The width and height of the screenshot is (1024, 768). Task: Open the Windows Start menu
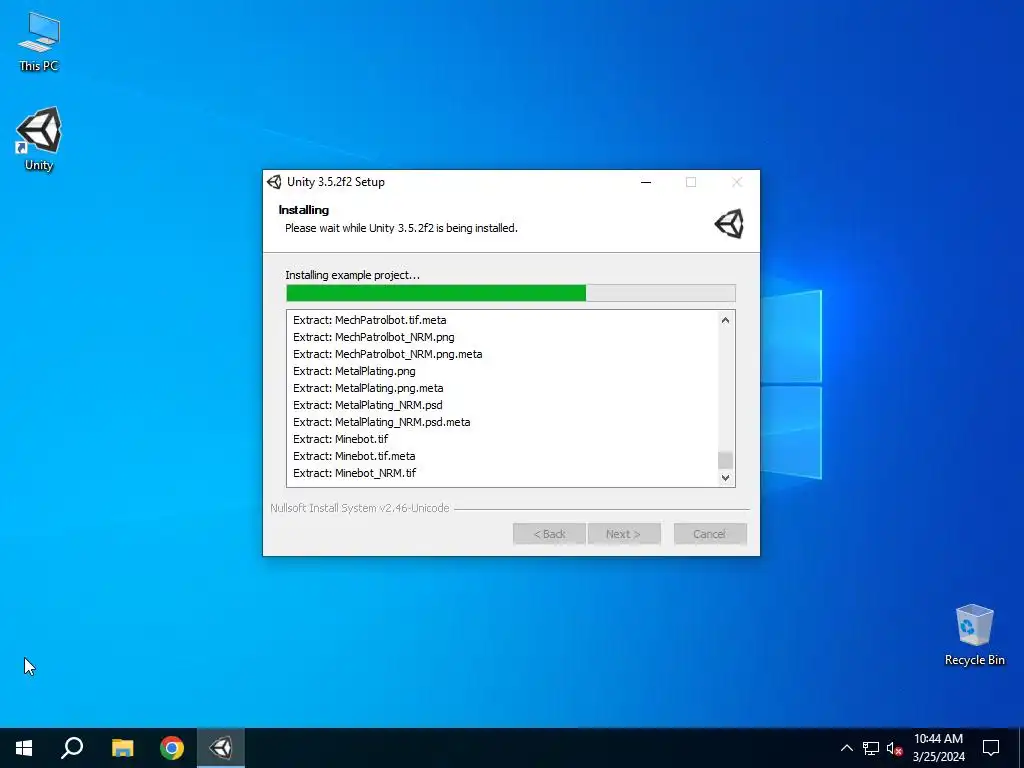(x=24, y=748)
